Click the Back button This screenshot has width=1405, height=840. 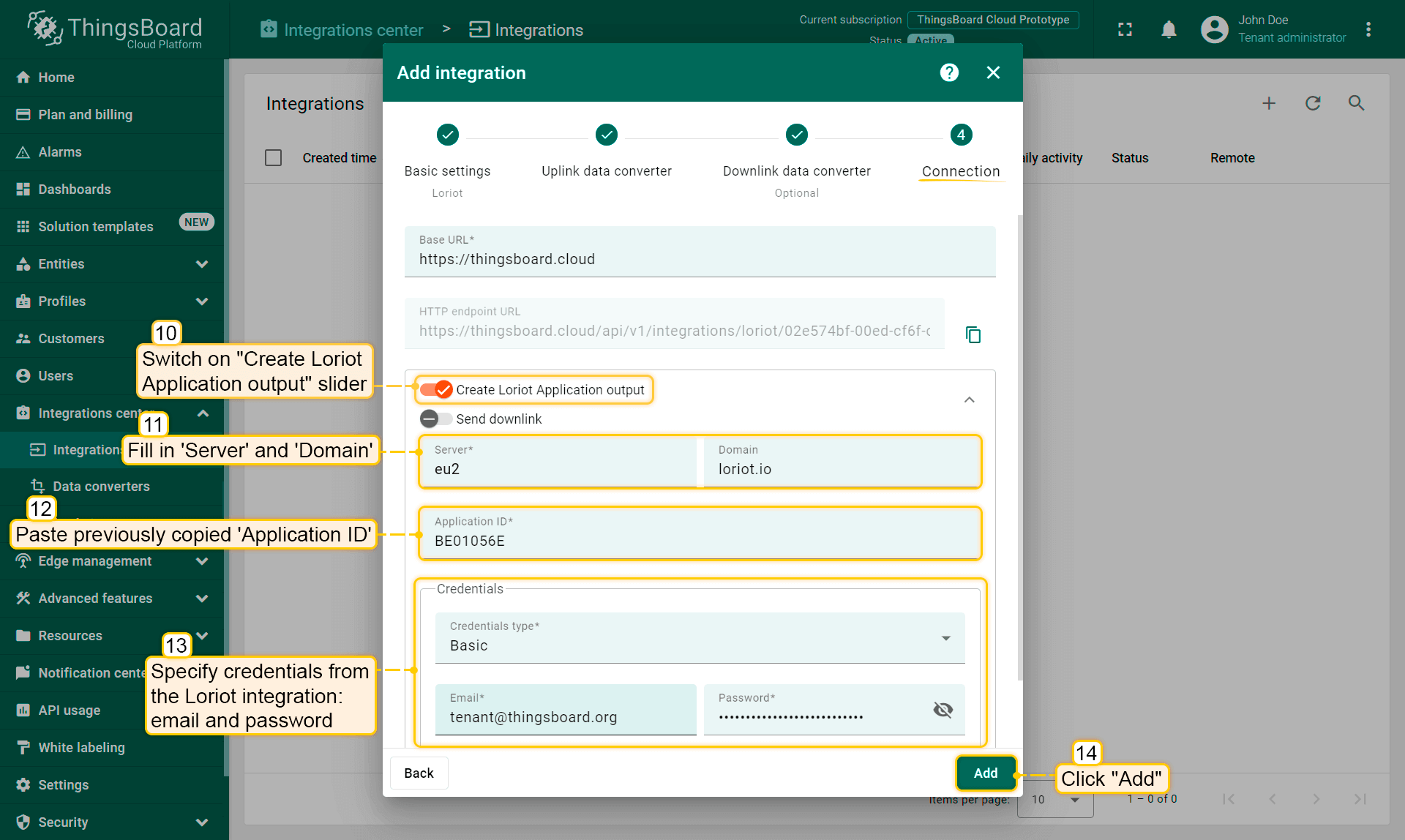tap(419, 773)
